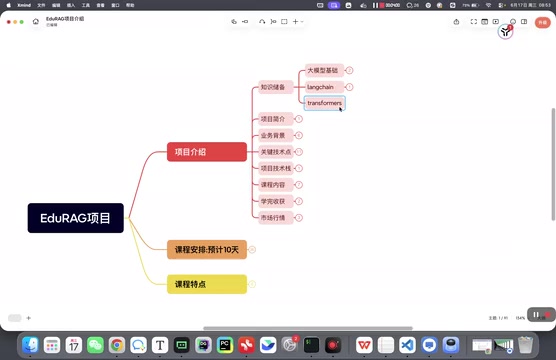
Task: Select the 项目技术栈 subtopic
Action: pos(276,168)
